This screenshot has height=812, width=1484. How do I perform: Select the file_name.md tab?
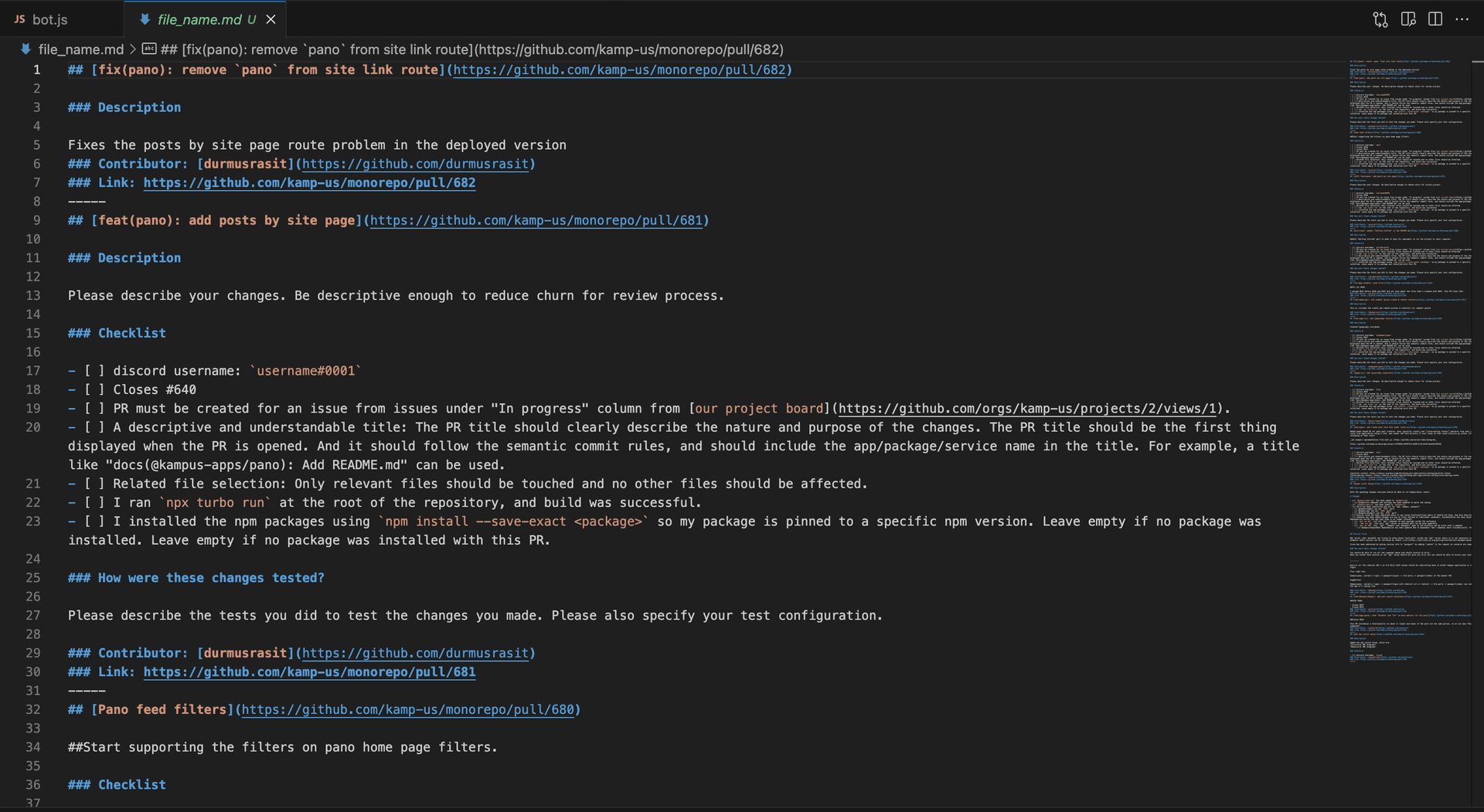tap(206, 19)
